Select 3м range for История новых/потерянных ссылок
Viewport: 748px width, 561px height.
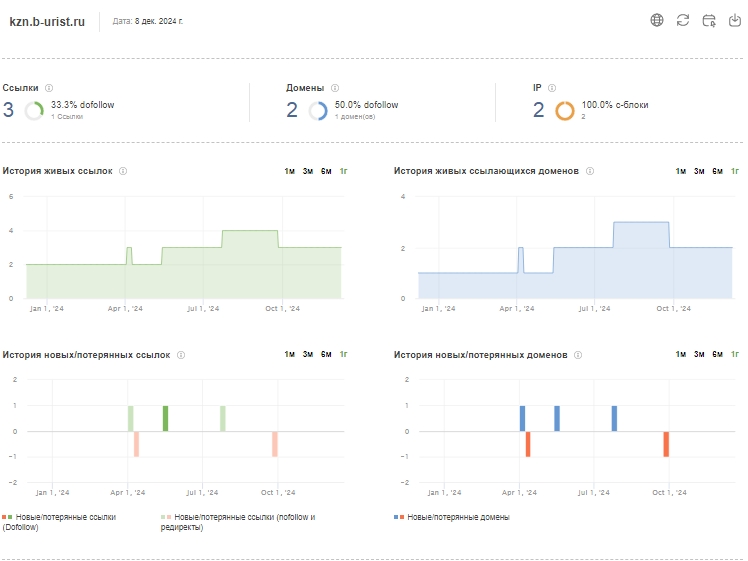(308, 354)
